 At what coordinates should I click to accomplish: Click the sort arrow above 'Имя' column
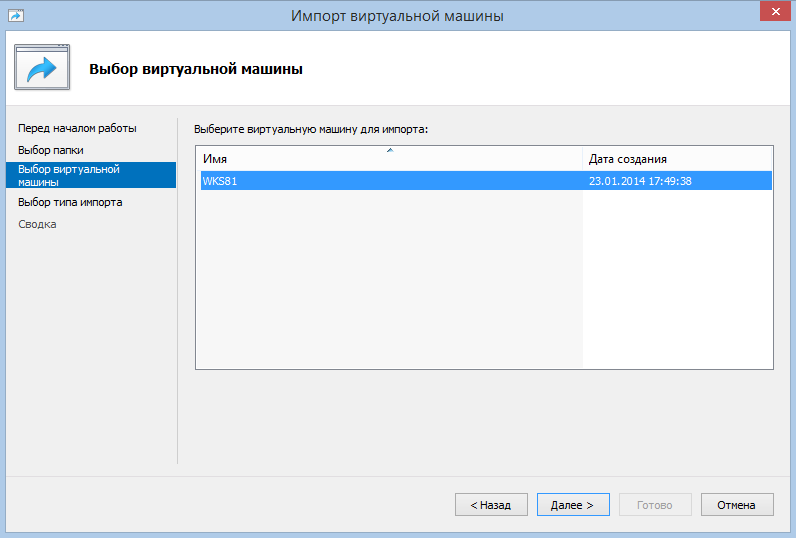(390, 150)
